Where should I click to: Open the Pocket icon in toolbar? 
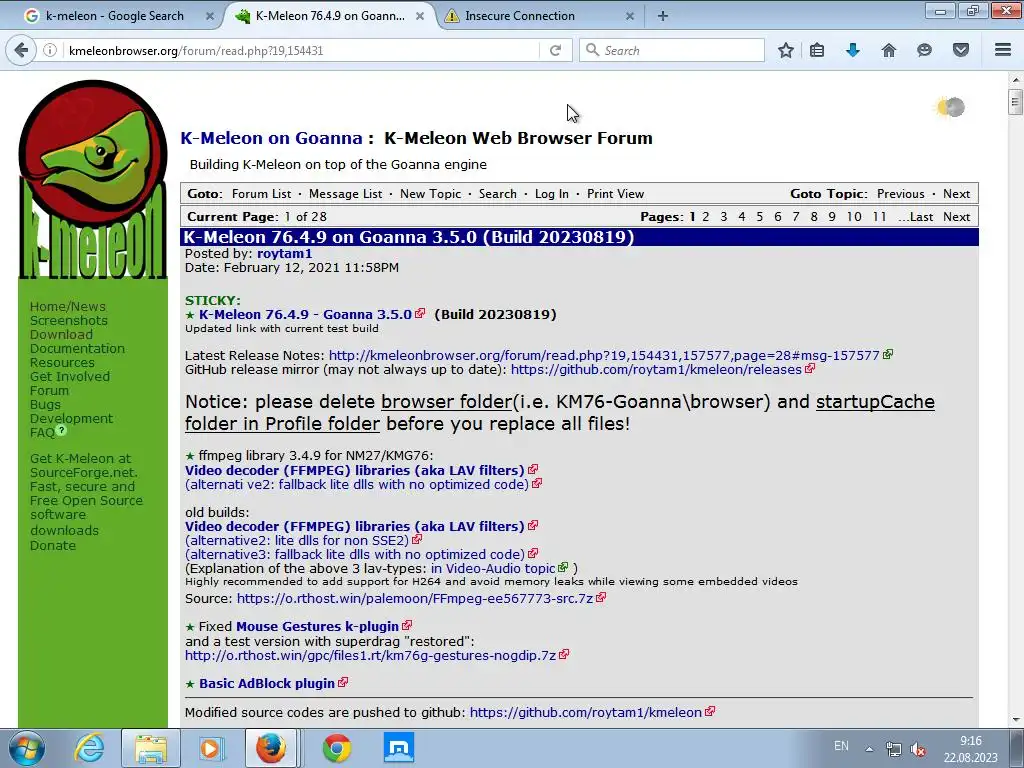pyautogui.click(x=961, y=50)
